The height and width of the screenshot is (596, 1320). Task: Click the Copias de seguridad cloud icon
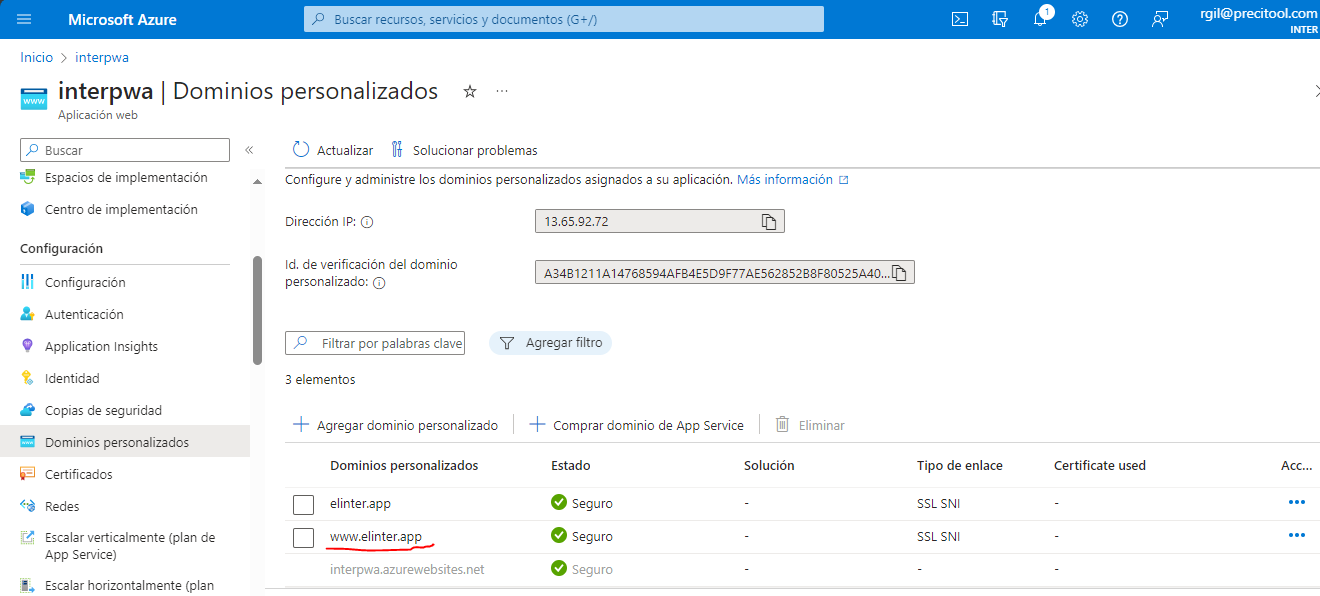tap(27, 410)
